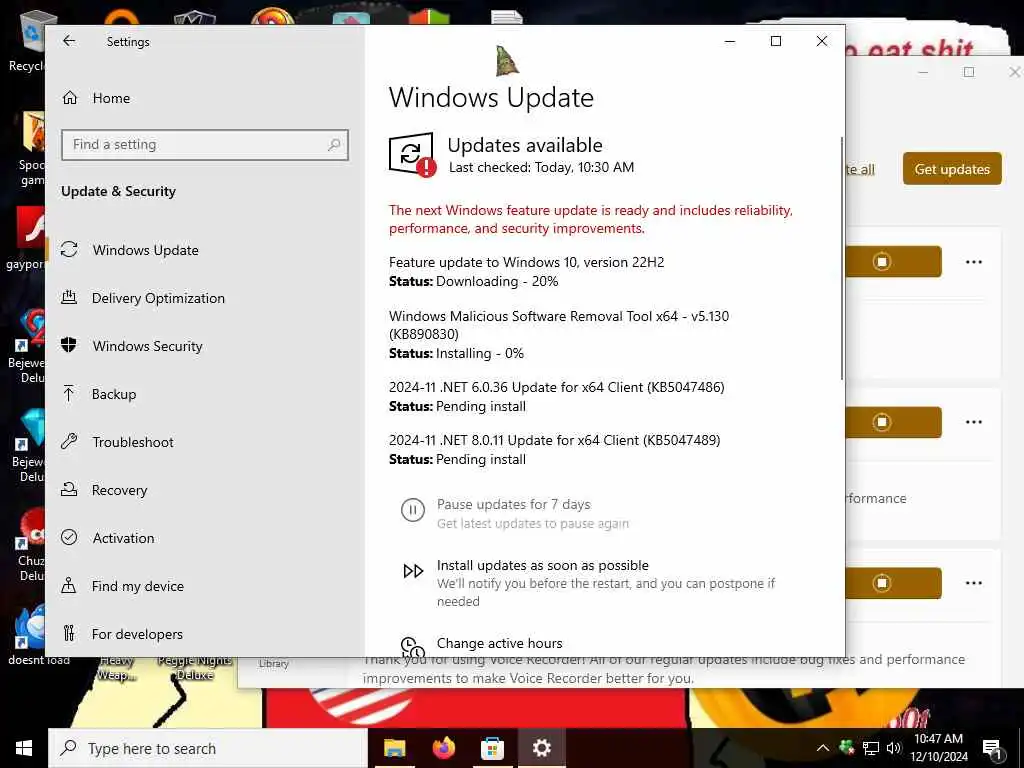1024x768 pixels.
Task: Open the third app's three-dot menu in Store
Action: coord(974,583)
